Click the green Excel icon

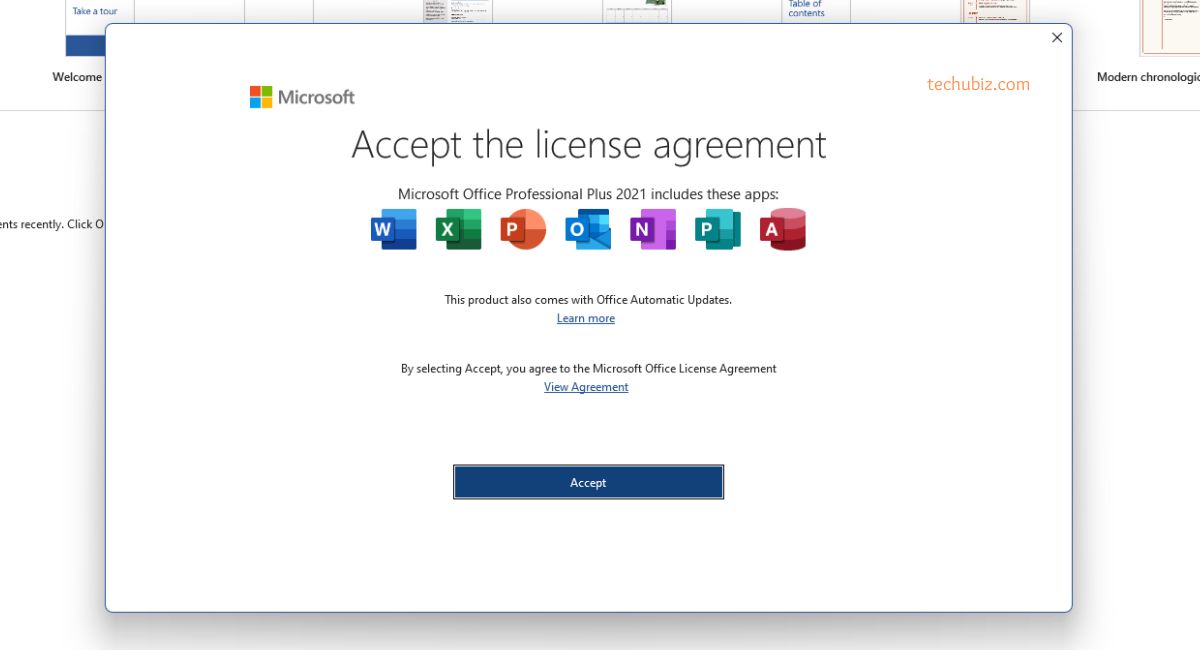click(x=458, y=229)
